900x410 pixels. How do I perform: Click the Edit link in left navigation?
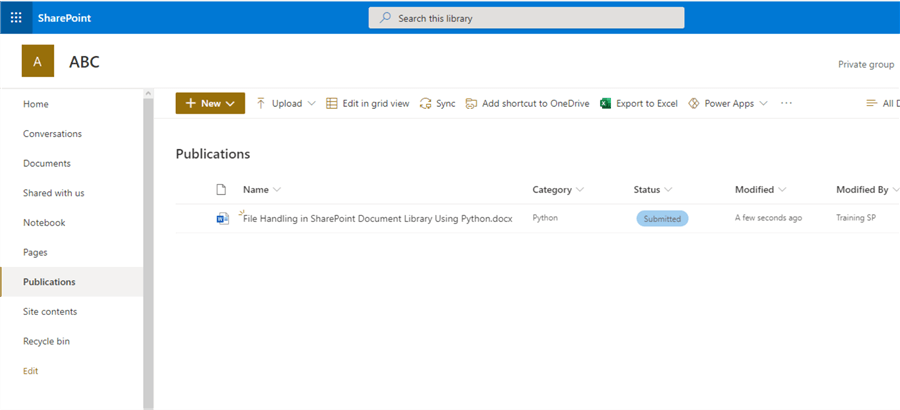pos(31,371)
